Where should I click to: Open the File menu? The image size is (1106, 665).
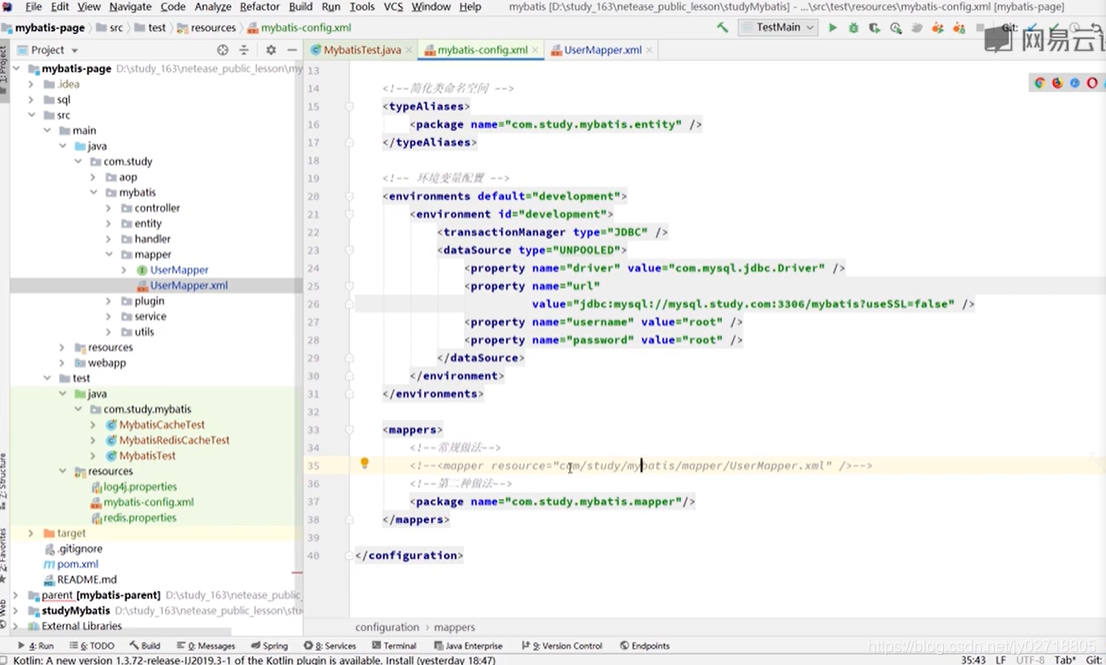[33, 7]
